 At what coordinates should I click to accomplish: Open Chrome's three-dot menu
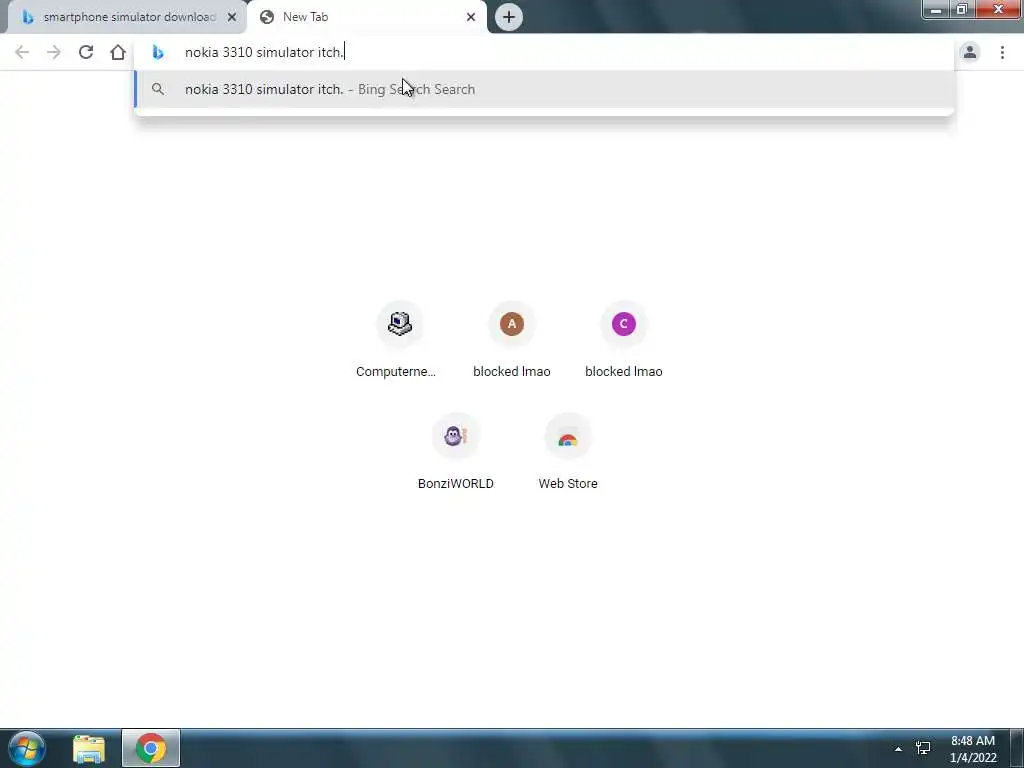tap(1002, 52)
